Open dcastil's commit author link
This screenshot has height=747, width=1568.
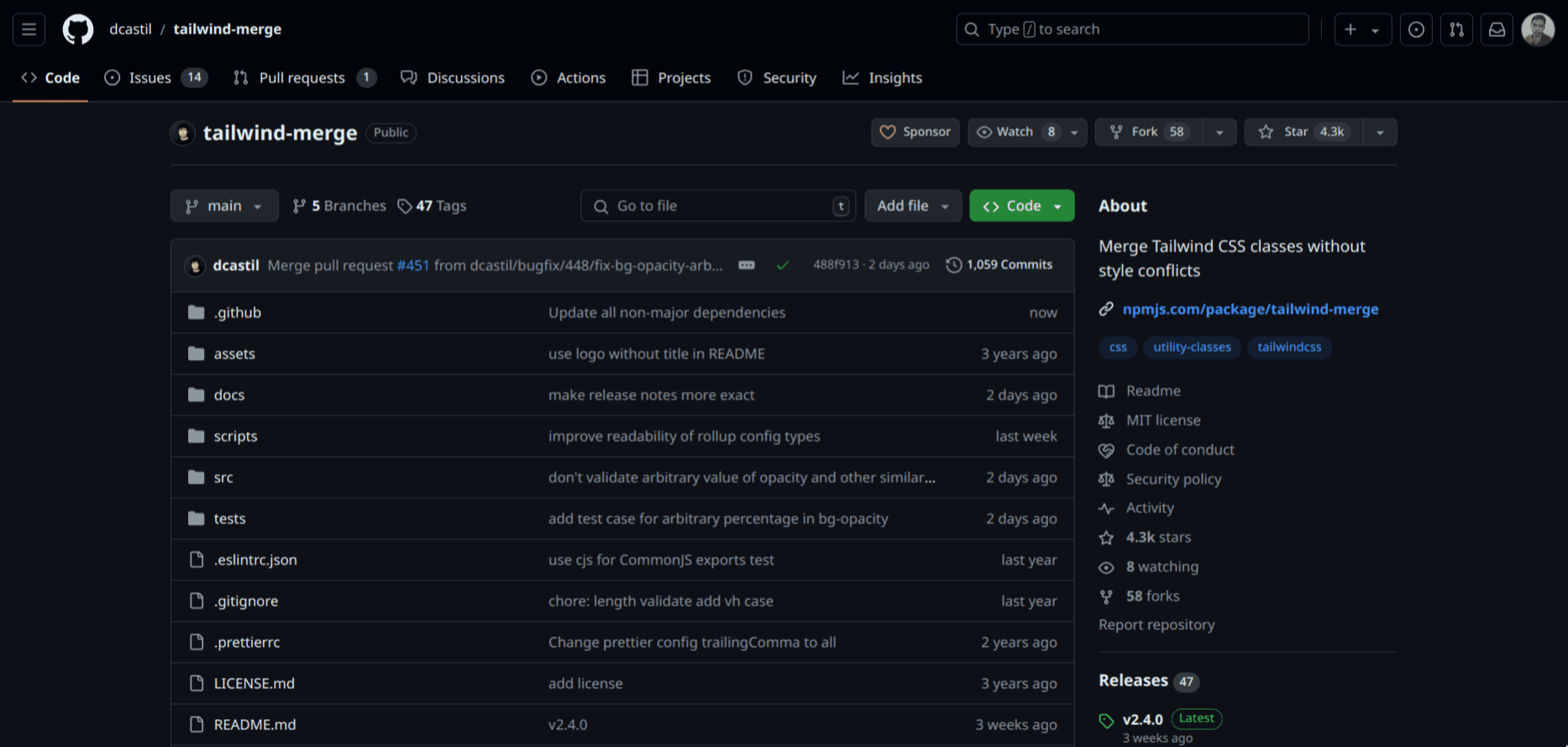pyautogui.click(x=236, y=265)
